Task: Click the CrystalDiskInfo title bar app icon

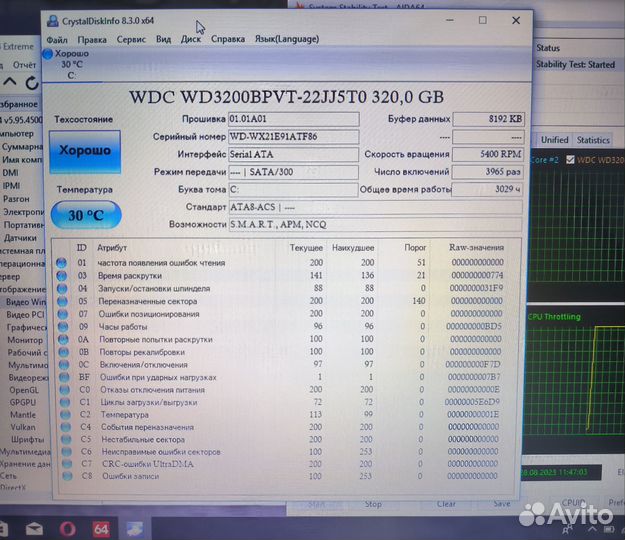Action: click(x=53, y=21)
